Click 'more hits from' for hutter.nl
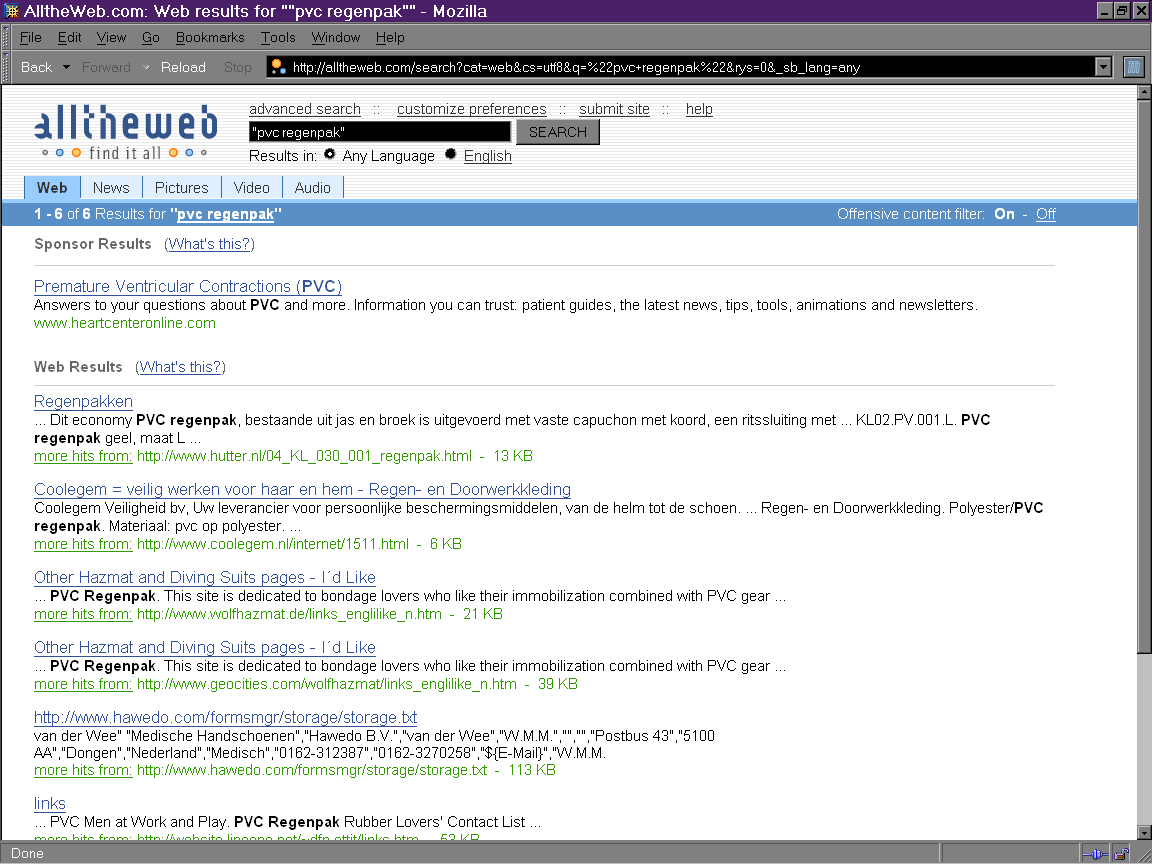Screen dimensions: 1152x864 tap(83, 456)
